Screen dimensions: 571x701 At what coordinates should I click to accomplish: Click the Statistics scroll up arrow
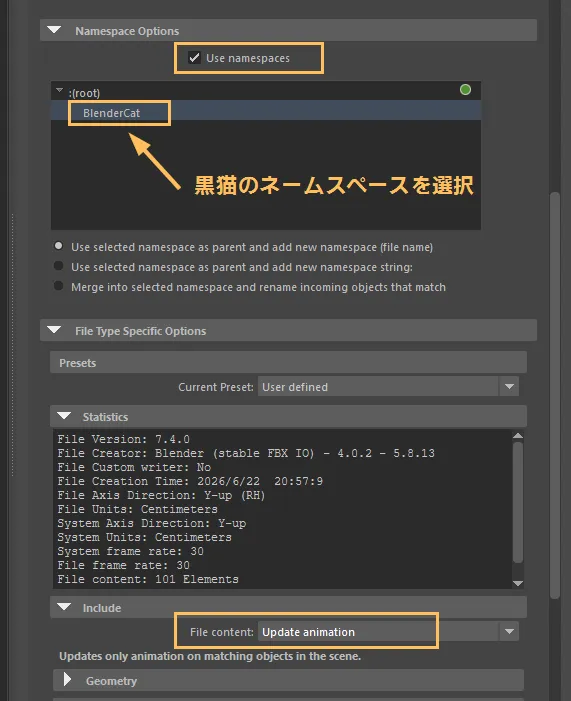click(518, 435)
